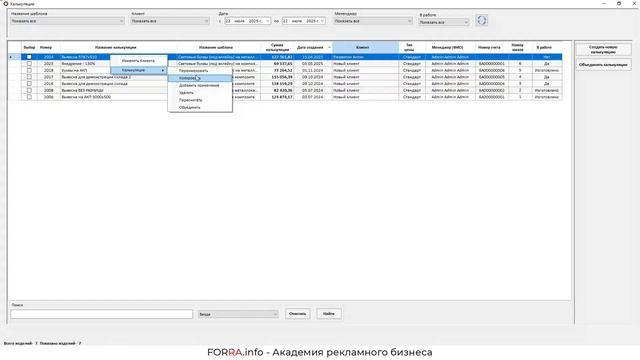
Task: Tick the checkbox in row number 2018
Action: 29,70
